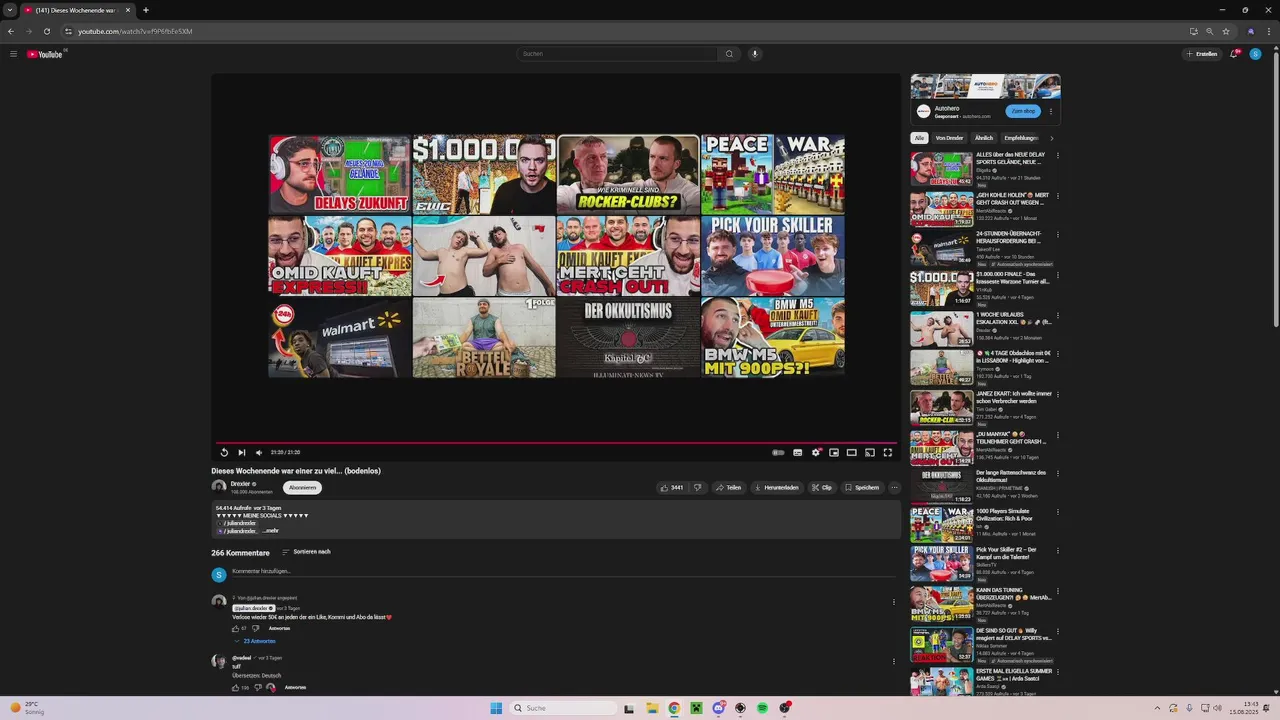The image size is (1280, 720).
Task: Show more filter chips with right chevron
Action: coord(1052,138)
